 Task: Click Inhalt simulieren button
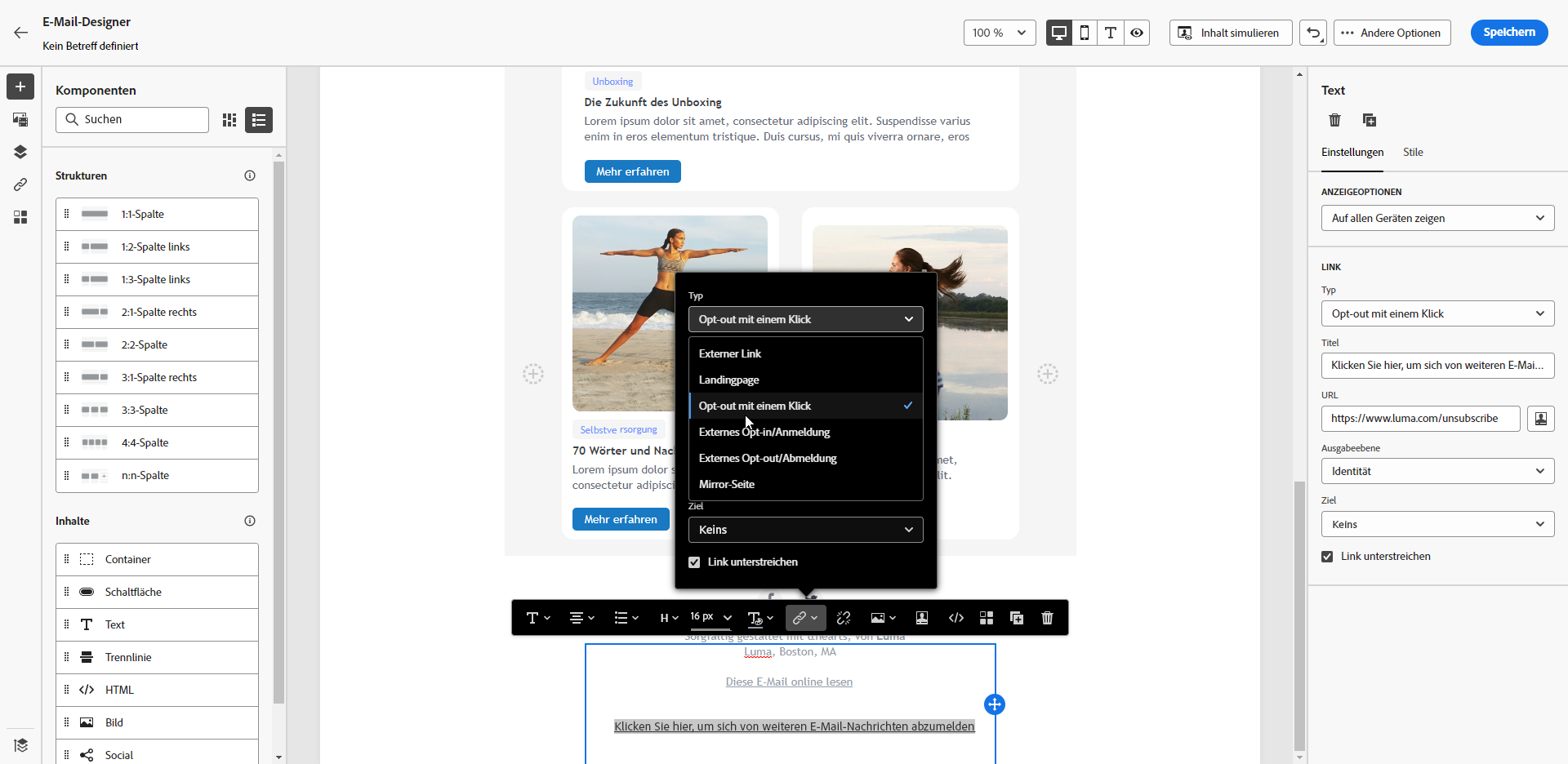1231,33
